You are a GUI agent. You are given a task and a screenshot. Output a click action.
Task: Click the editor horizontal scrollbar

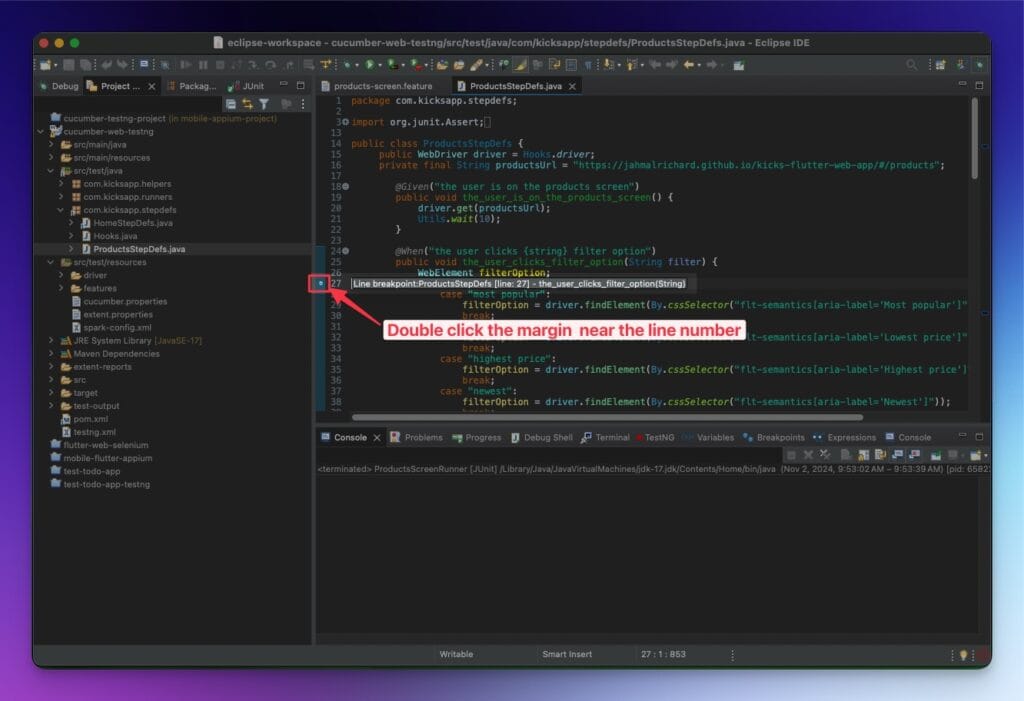point(607,417)
